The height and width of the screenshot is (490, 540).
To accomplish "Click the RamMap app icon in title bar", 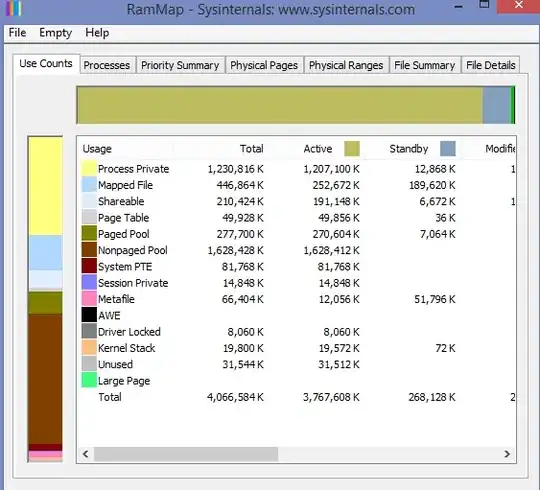I will pos(14,9).
